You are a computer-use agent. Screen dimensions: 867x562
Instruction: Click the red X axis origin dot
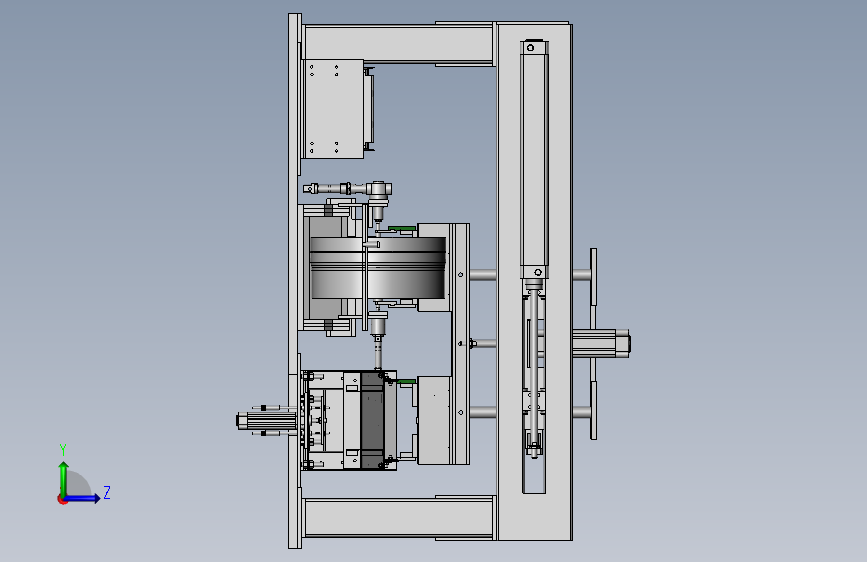click(62, 499)
